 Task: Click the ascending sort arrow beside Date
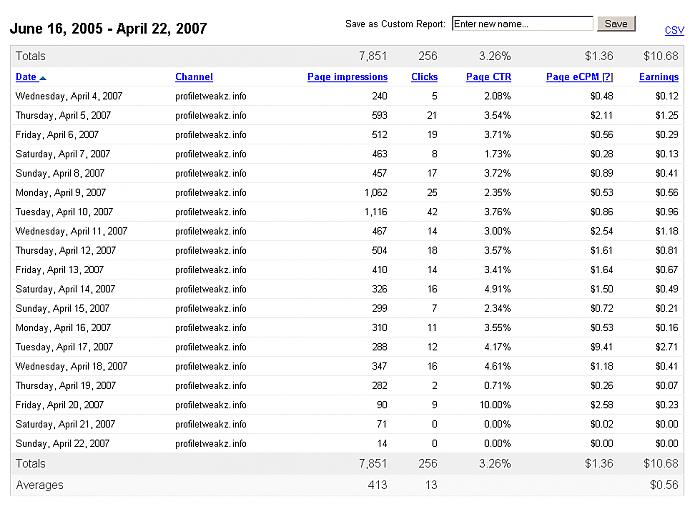[x=43, y=78]
